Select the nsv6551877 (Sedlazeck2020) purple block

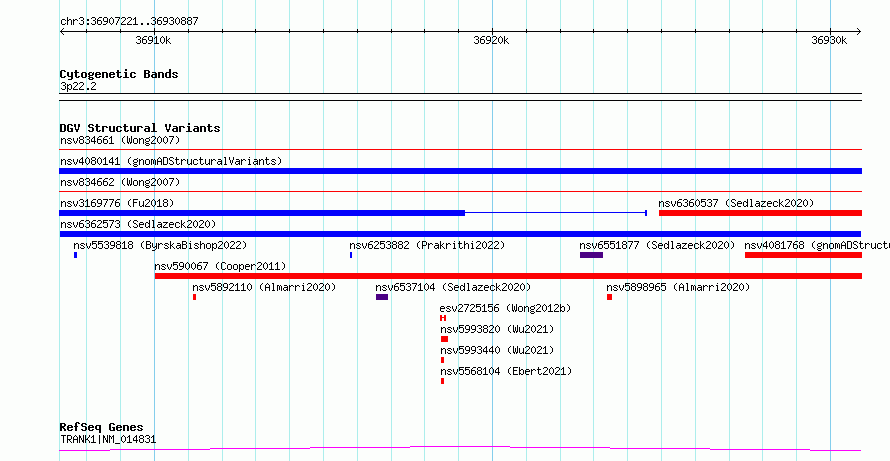(591, 255)
